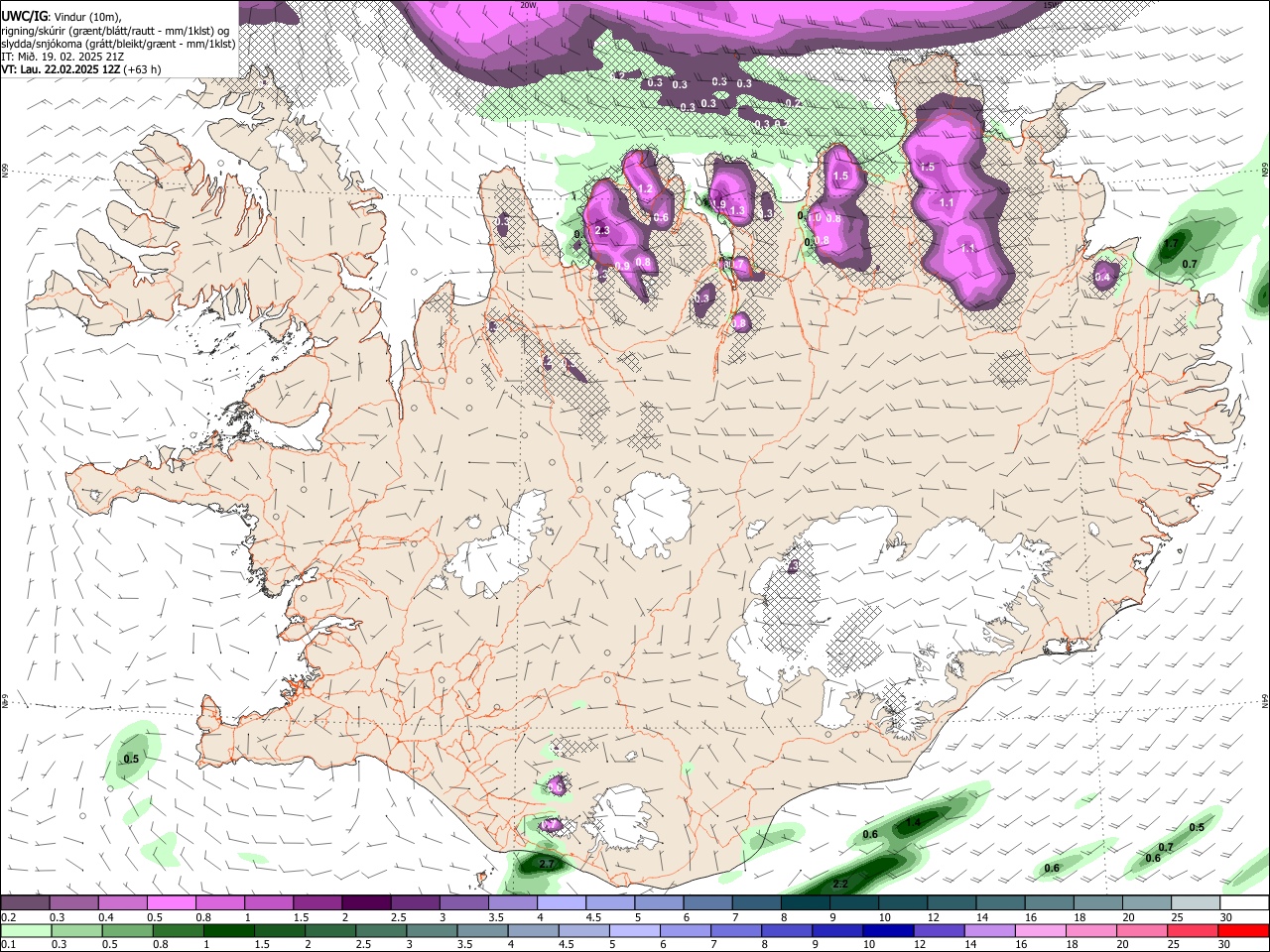This screenshot has height=952, width=1270.
Task: Click the '0.4' snow value in the northeast
Action: point(1102,278)
